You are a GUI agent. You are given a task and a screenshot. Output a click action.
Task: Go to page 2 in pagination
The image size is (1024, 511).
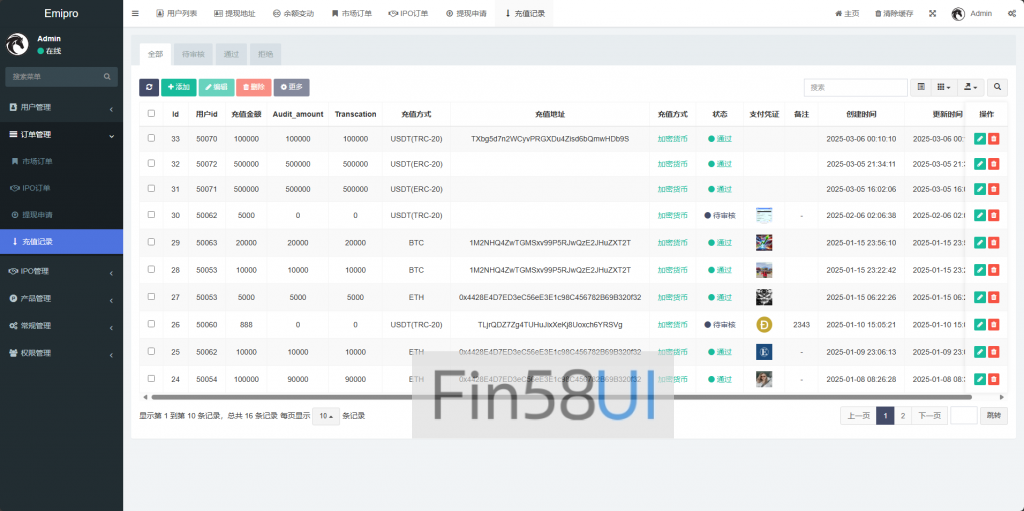902,416
